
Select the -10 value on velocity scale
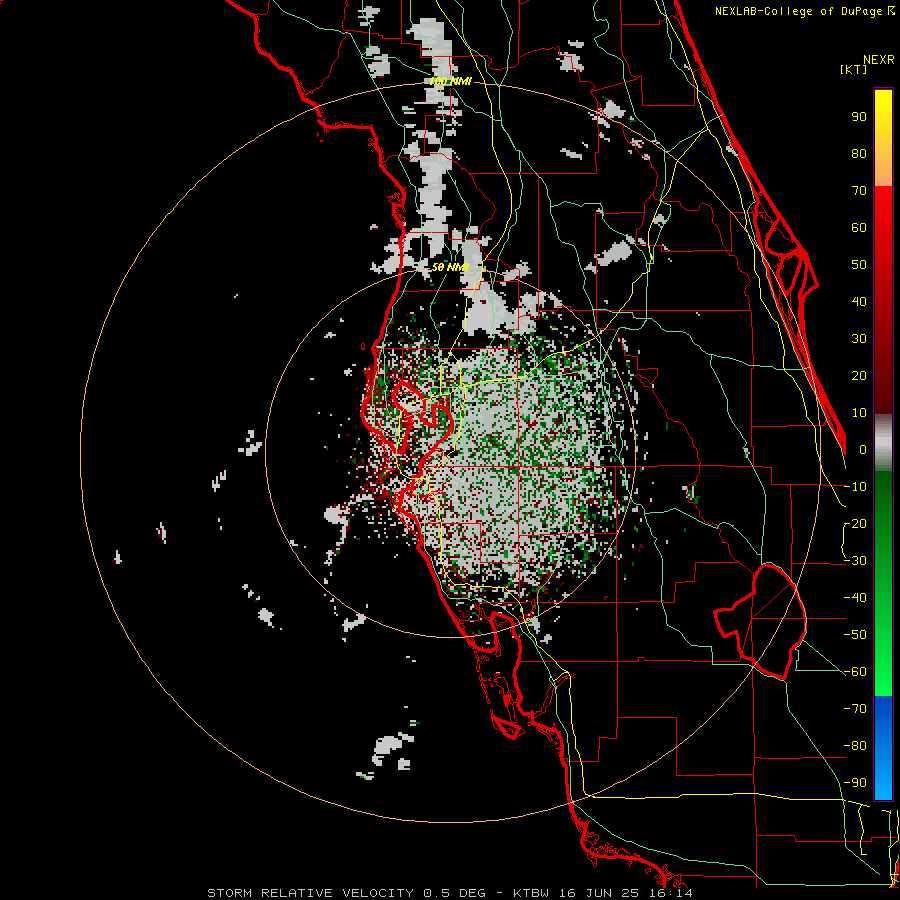pyautogui.click(x=855, y=487)
